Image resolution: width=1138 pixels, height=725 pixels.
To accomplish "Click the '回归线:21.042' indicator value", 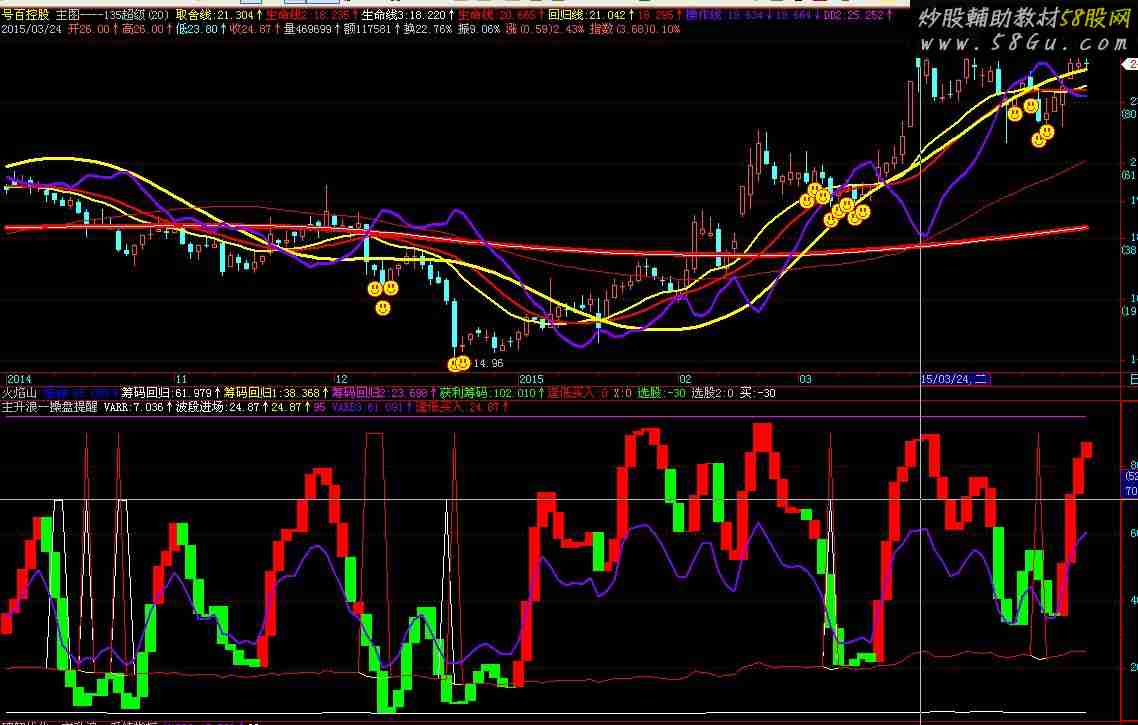I will (586, 15).
